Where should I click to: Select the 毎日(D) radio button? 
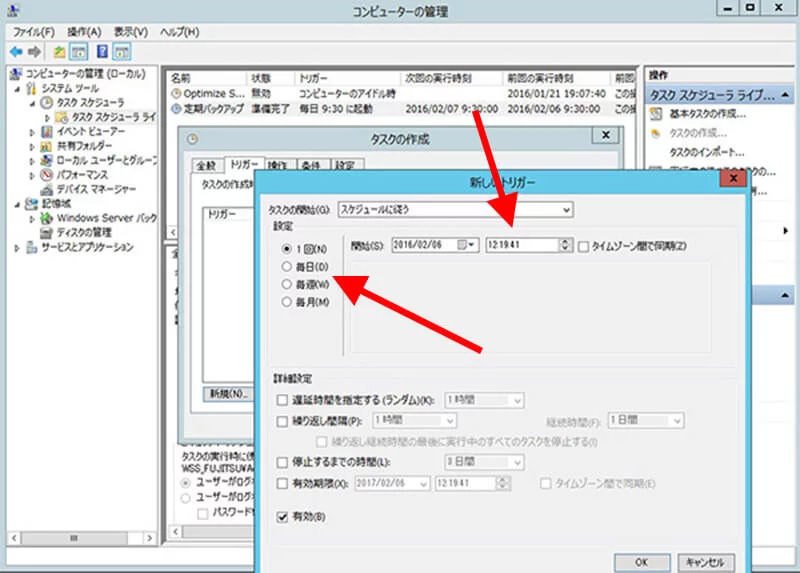(287, 266)
